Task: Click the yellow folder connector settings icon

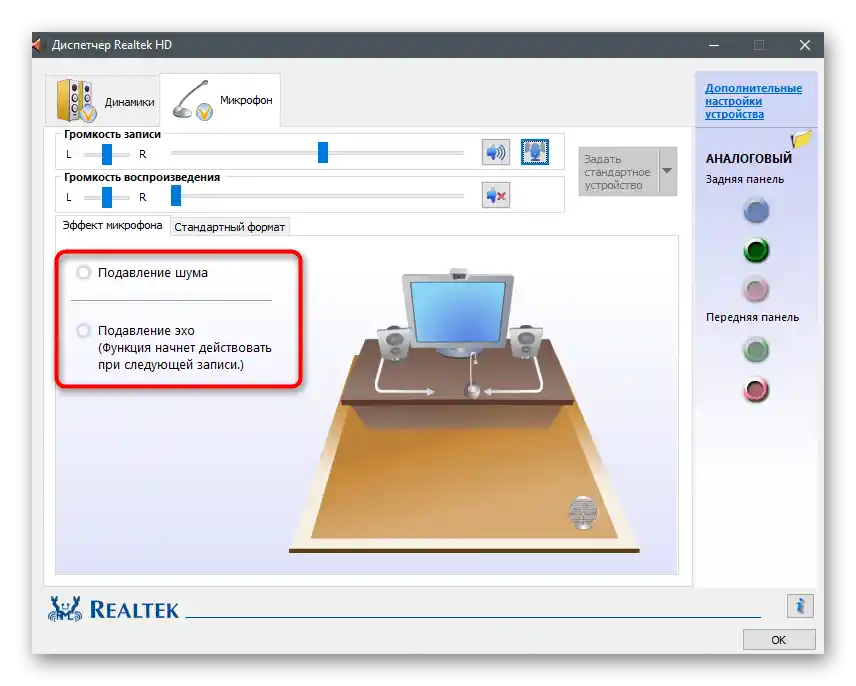Action: coord(801,139)
